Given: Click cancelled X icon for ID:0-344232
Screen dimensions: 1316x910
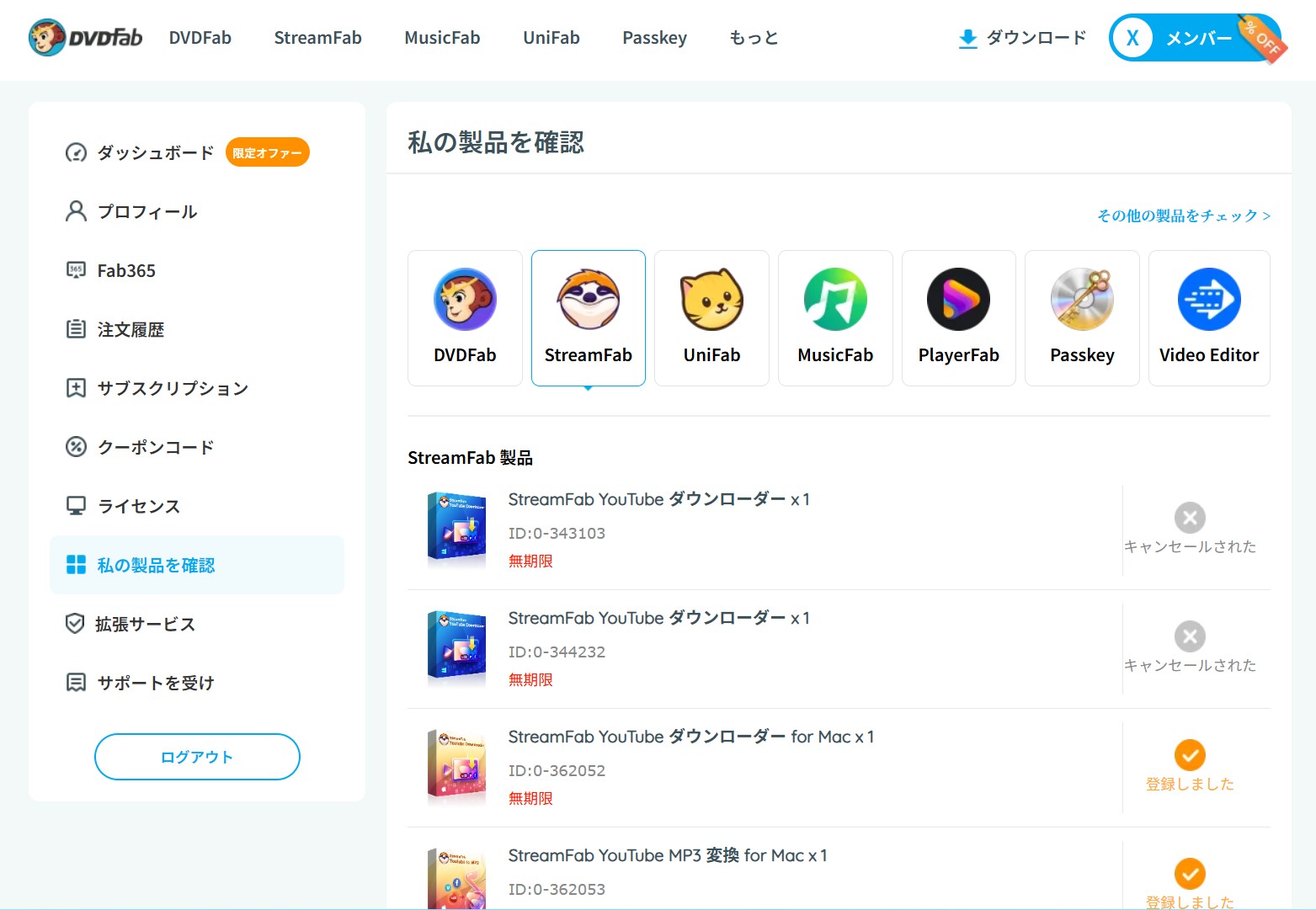Looking at the screenshot, I should click(1190, 636).
